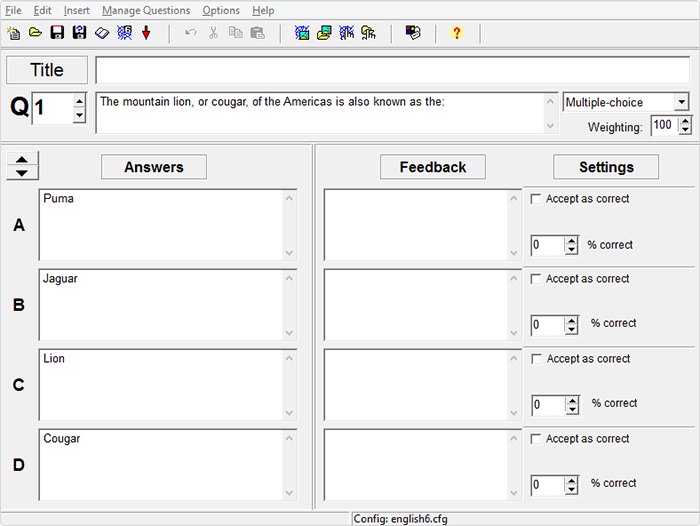
Task: Check Accept as correct for answer A
Action: (536, 199)
